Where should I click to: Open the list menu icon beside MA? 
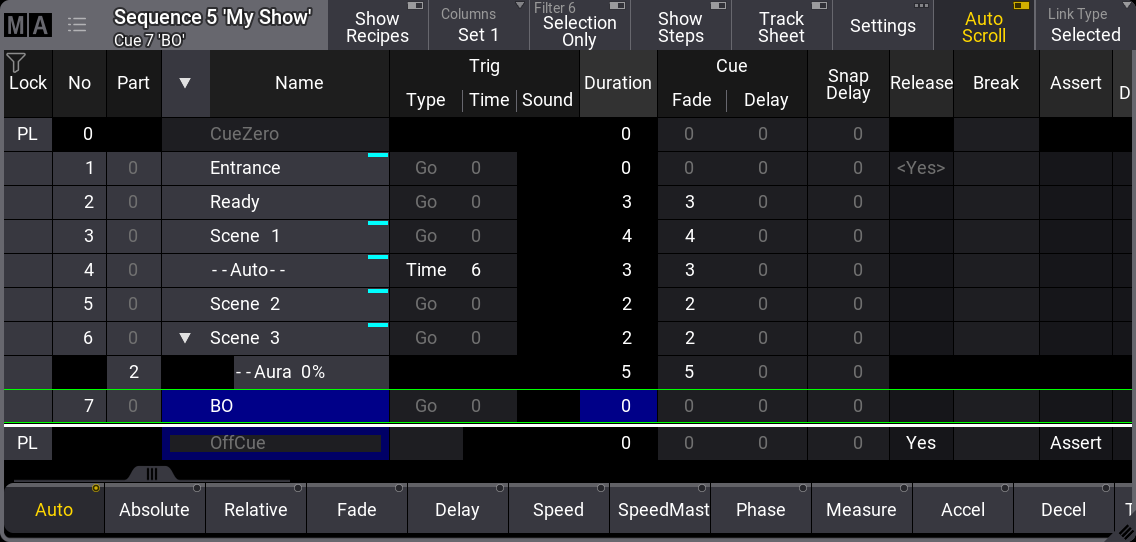coord(79,26)
